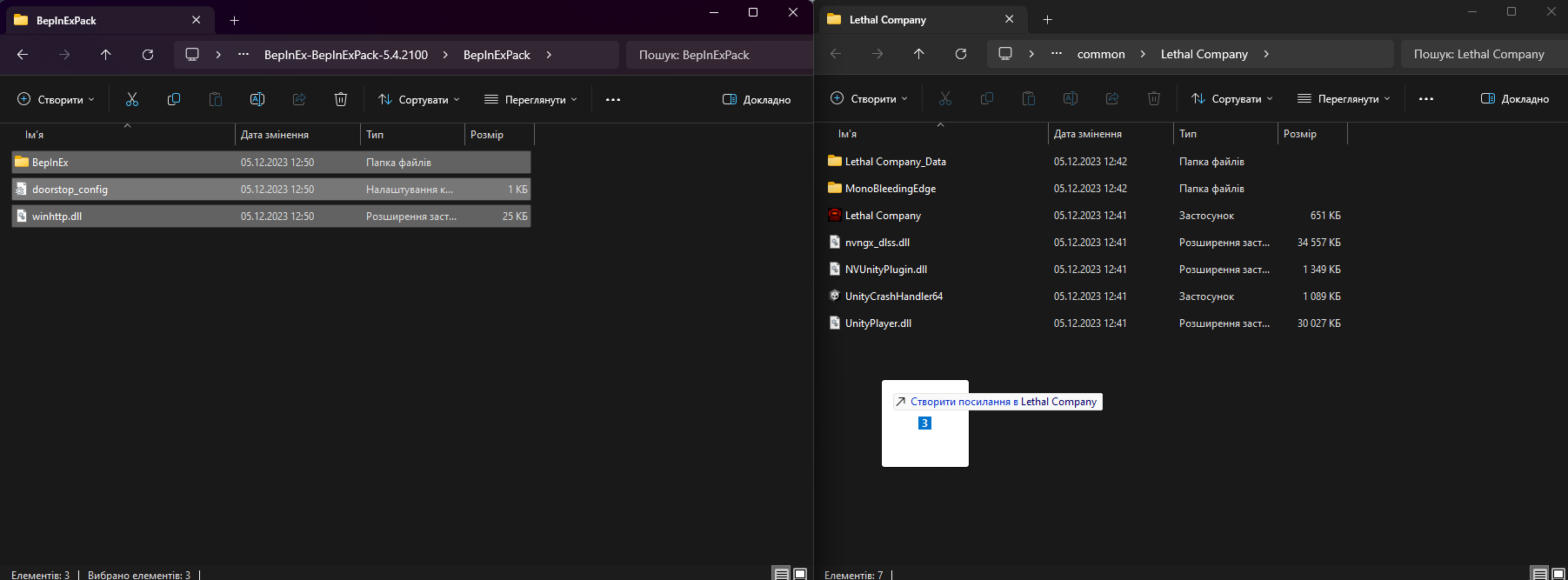
Task: Click common breadcrumb in Lethal Company window
Action: click(x=1101, y=54)
